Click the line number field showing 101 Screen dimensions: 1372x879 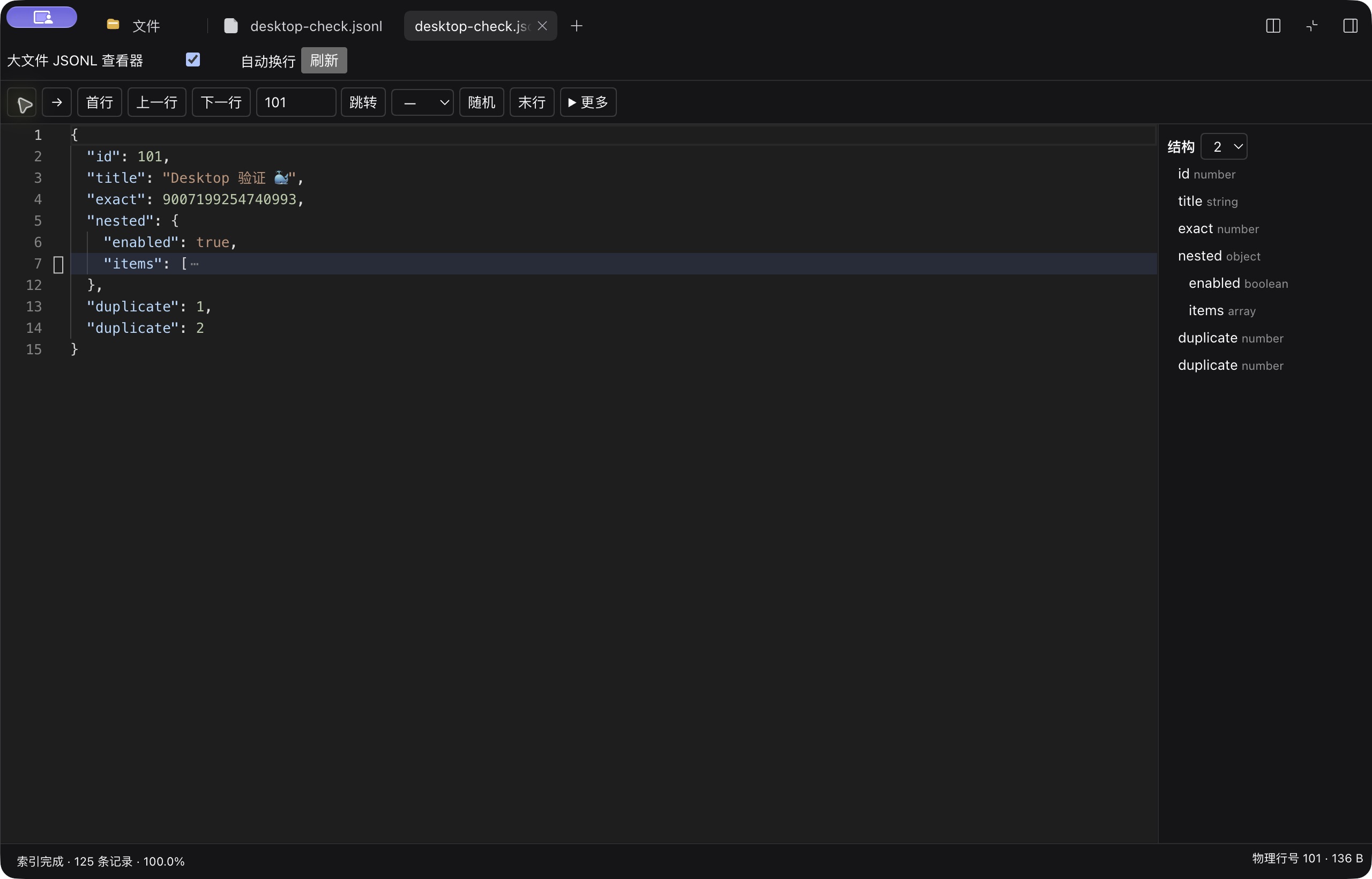[296, 102]
